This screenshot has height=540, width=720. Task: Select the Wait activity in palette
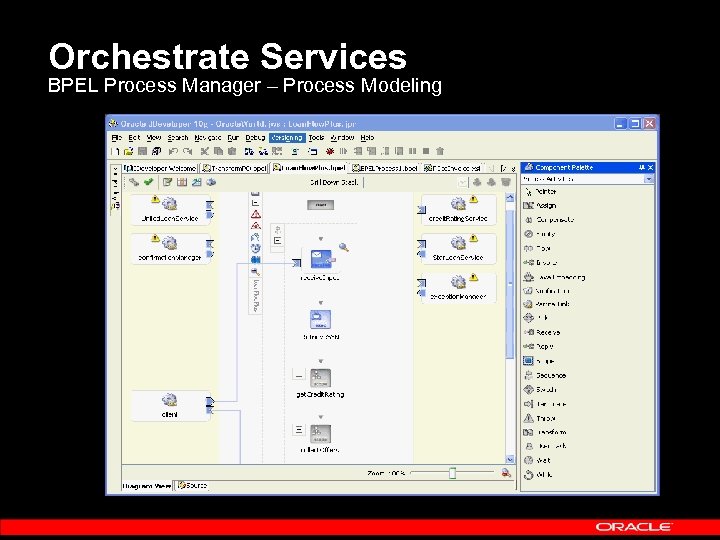(x=537, y=460)
